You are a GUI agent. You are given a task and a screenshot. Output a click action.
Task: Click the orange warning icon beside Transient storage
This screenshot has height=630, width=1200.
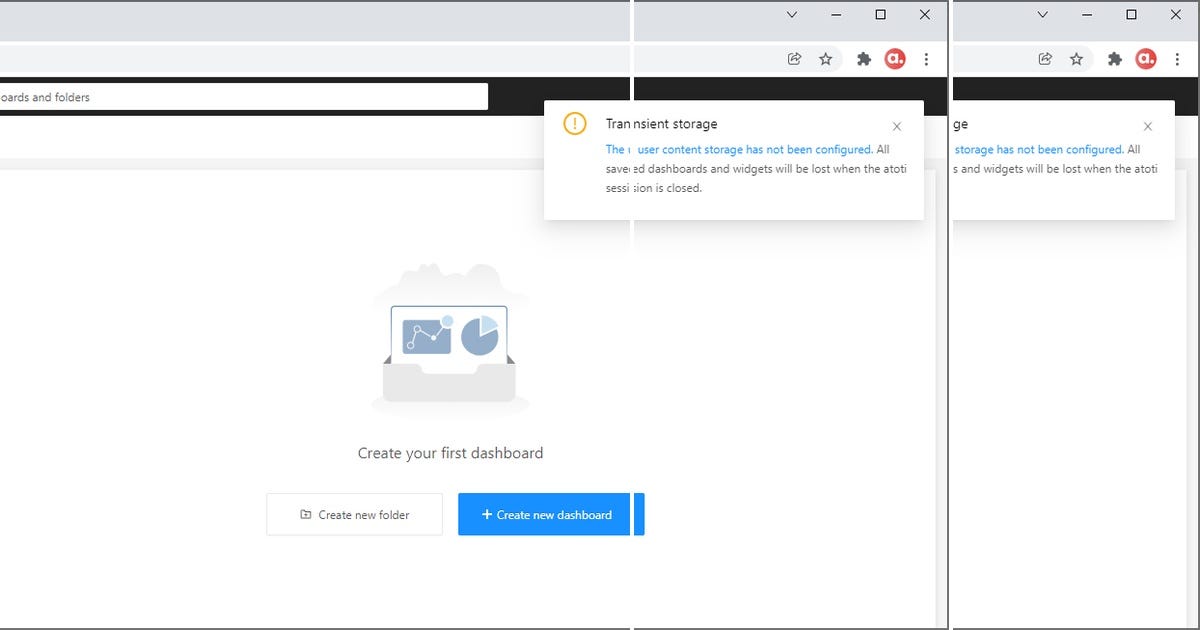575,124
